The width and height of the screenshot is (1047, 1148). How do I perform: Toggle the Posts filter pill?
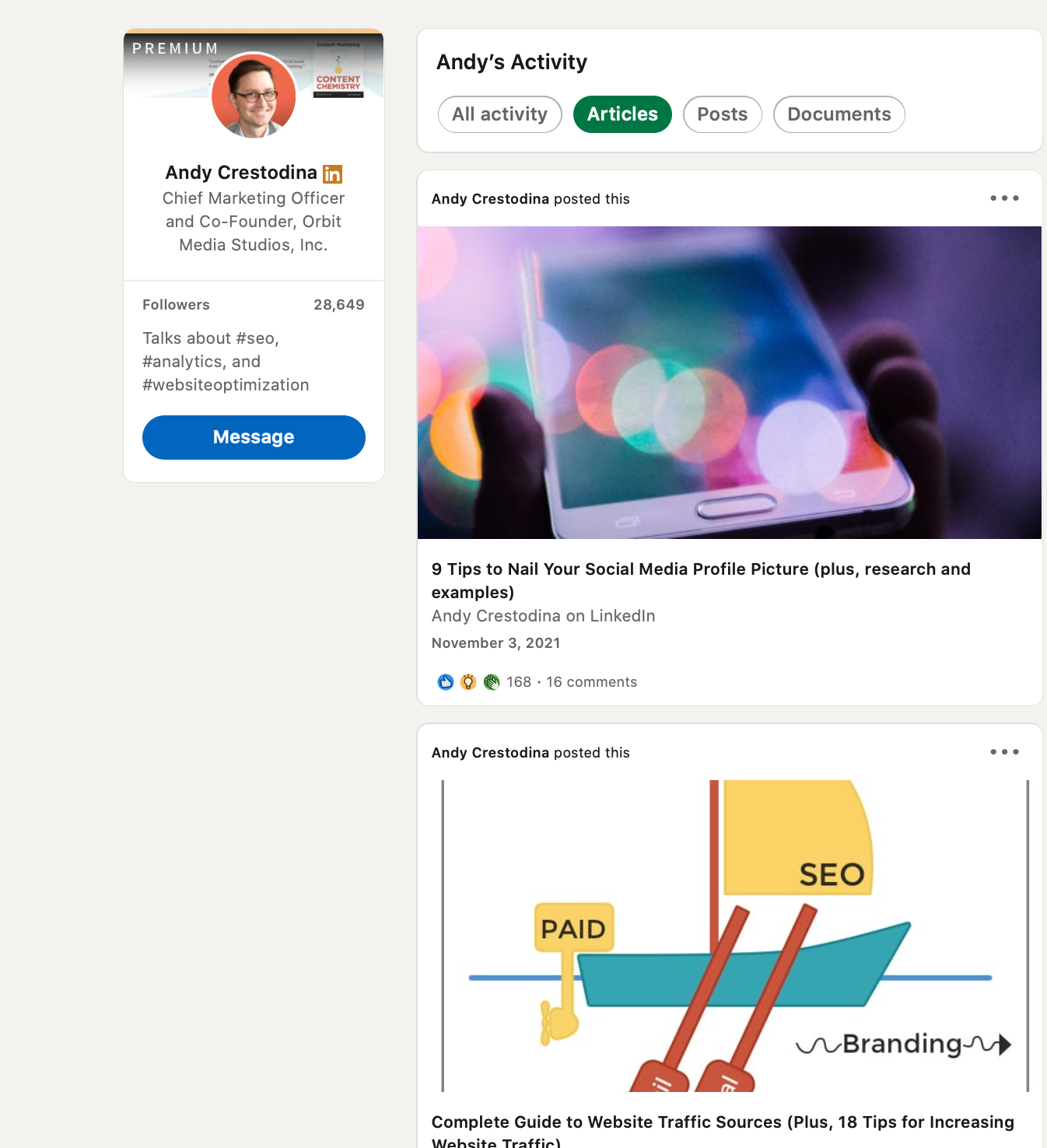point(722,114)
